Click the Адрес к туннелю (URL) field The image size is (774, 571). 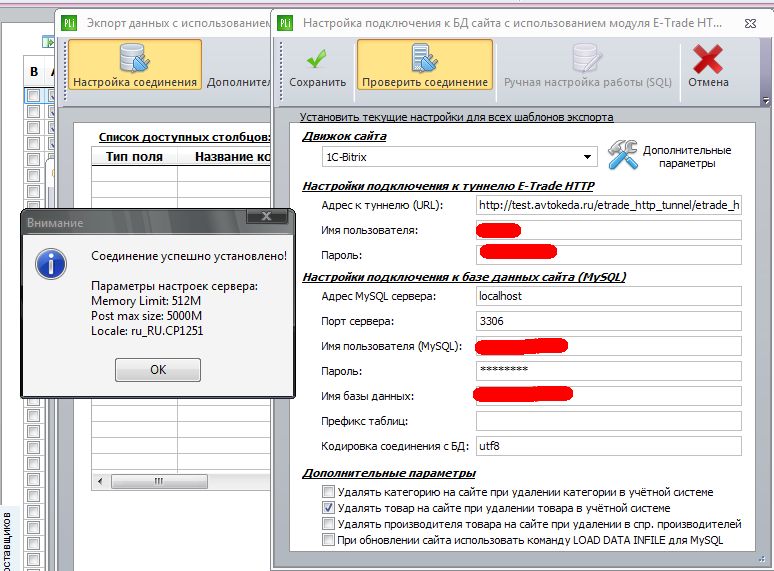click(x=609, y=205)
